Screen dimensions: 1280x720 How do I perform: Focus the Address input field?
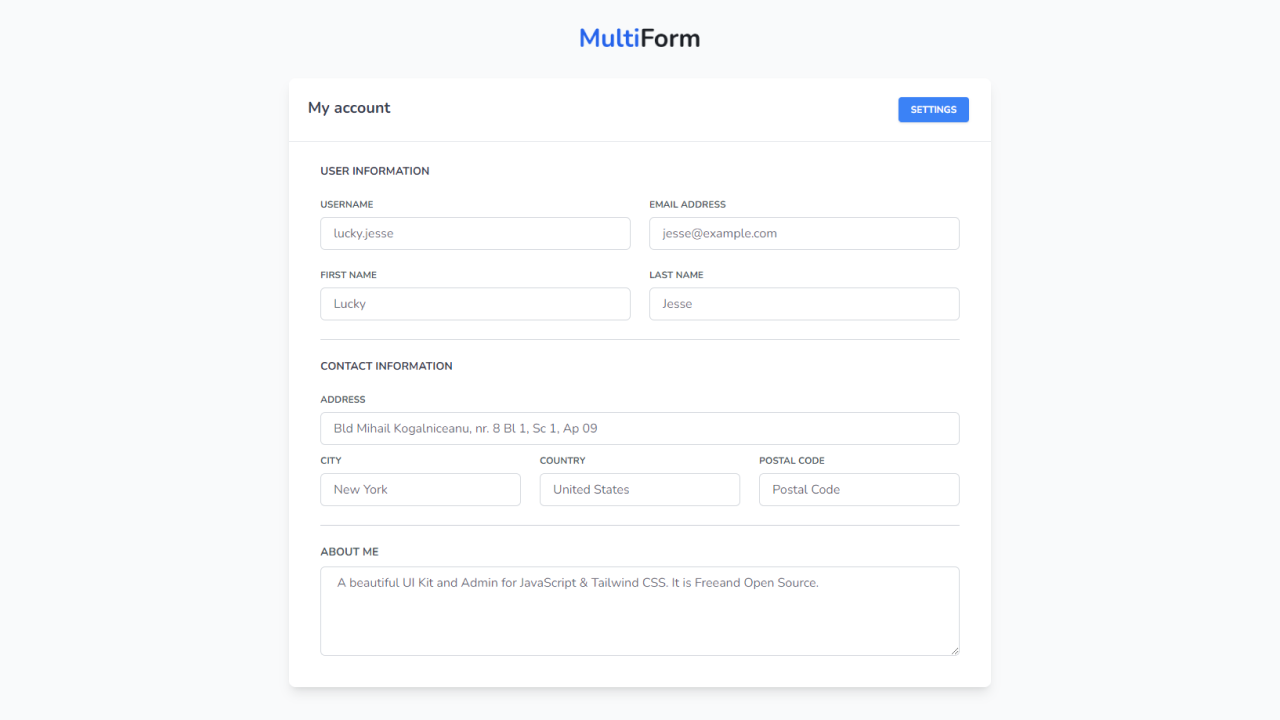pos(639,428)
